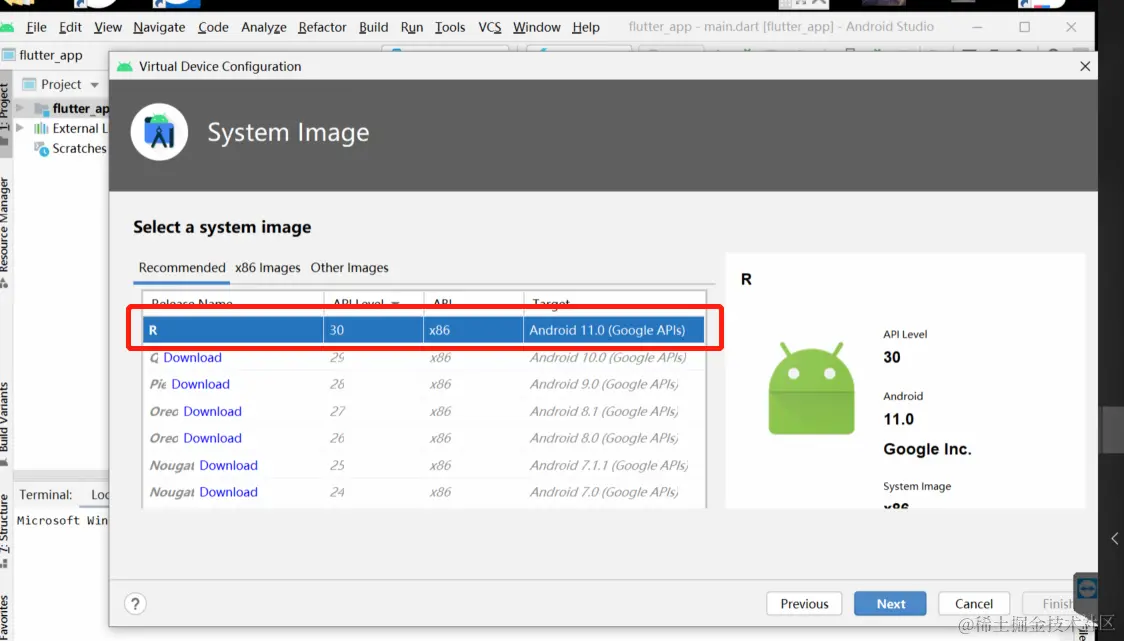
Task: Open the Build menu
Action: (x=373, y=27)
